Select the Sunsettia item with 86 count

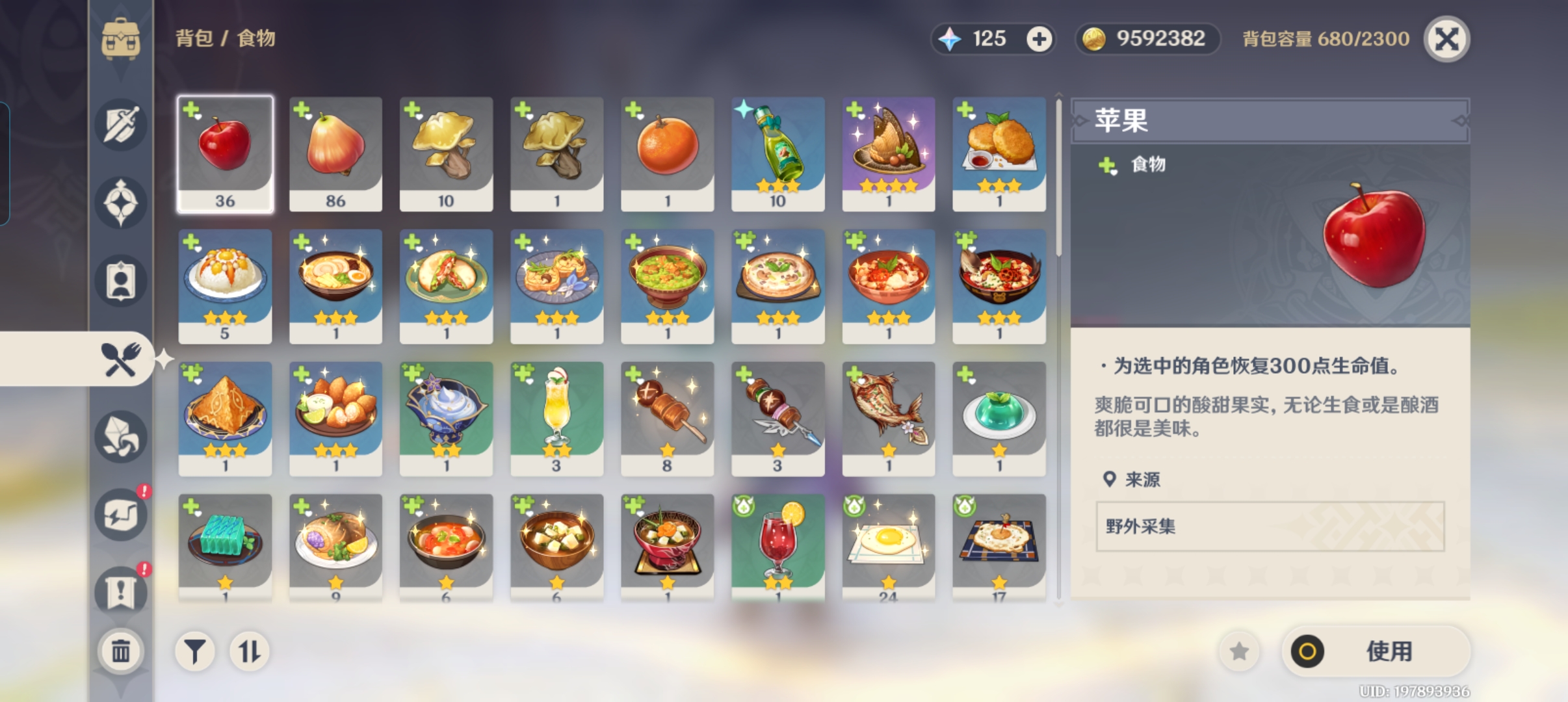coord(335,155)
